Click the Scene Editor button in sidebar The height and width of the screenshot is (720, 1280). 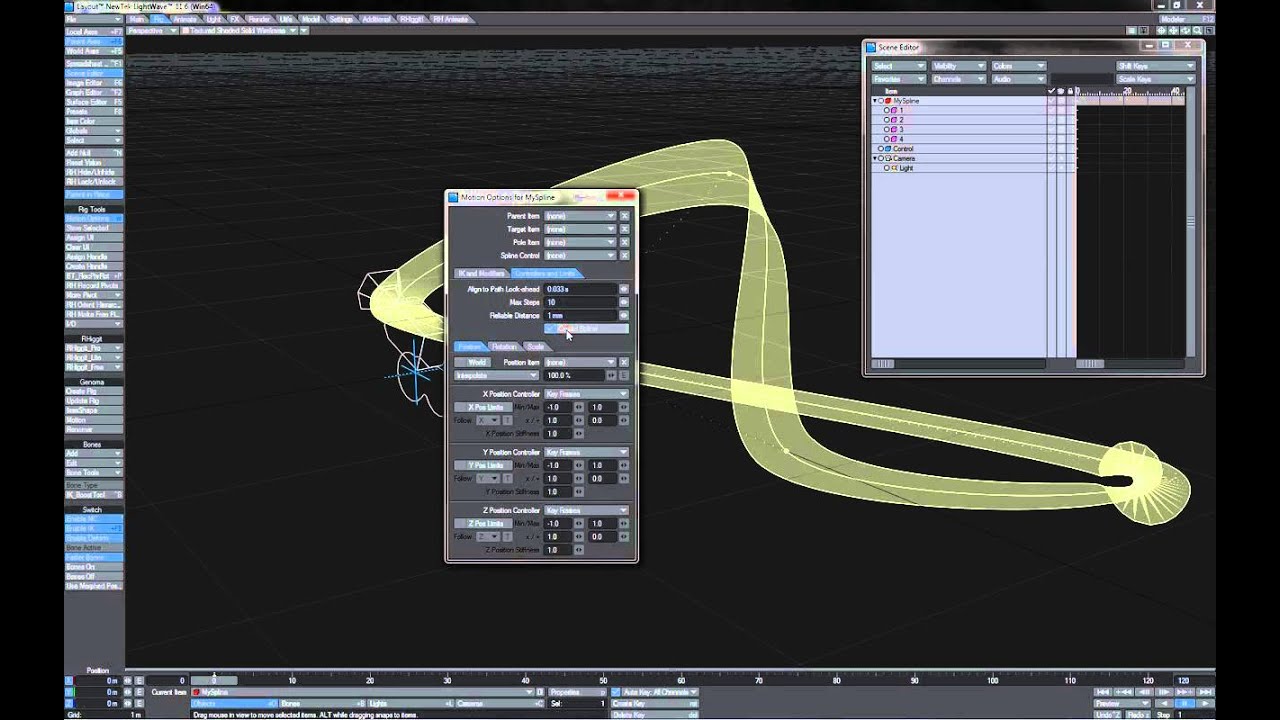pyautogui.click(x=94, y=73)
